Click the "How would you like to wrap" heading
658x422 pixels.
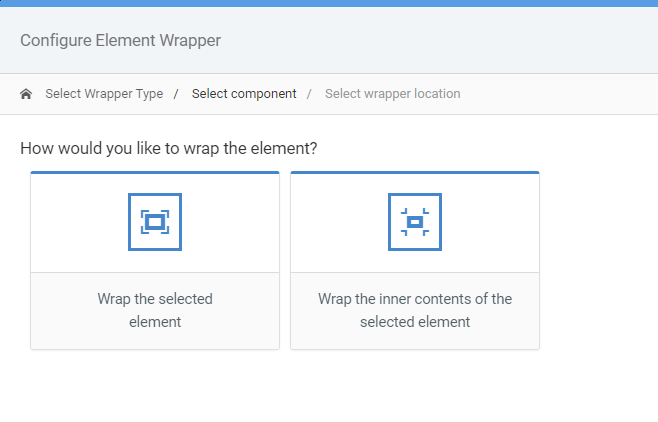click(169, 148)
